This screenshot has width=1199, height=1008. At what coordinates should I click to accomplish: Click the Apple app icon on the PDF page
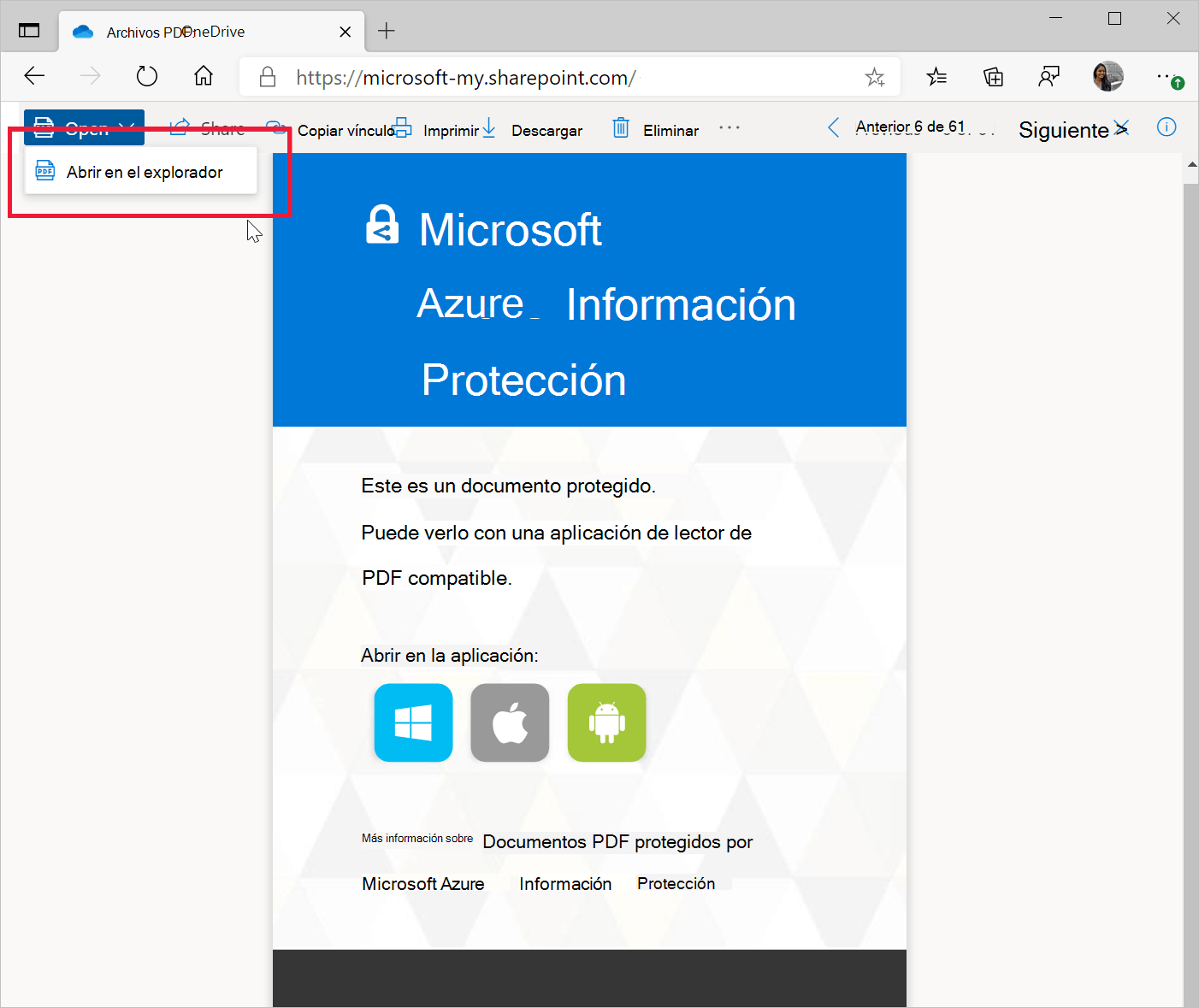pyautogui.click(x=510, y=722)
